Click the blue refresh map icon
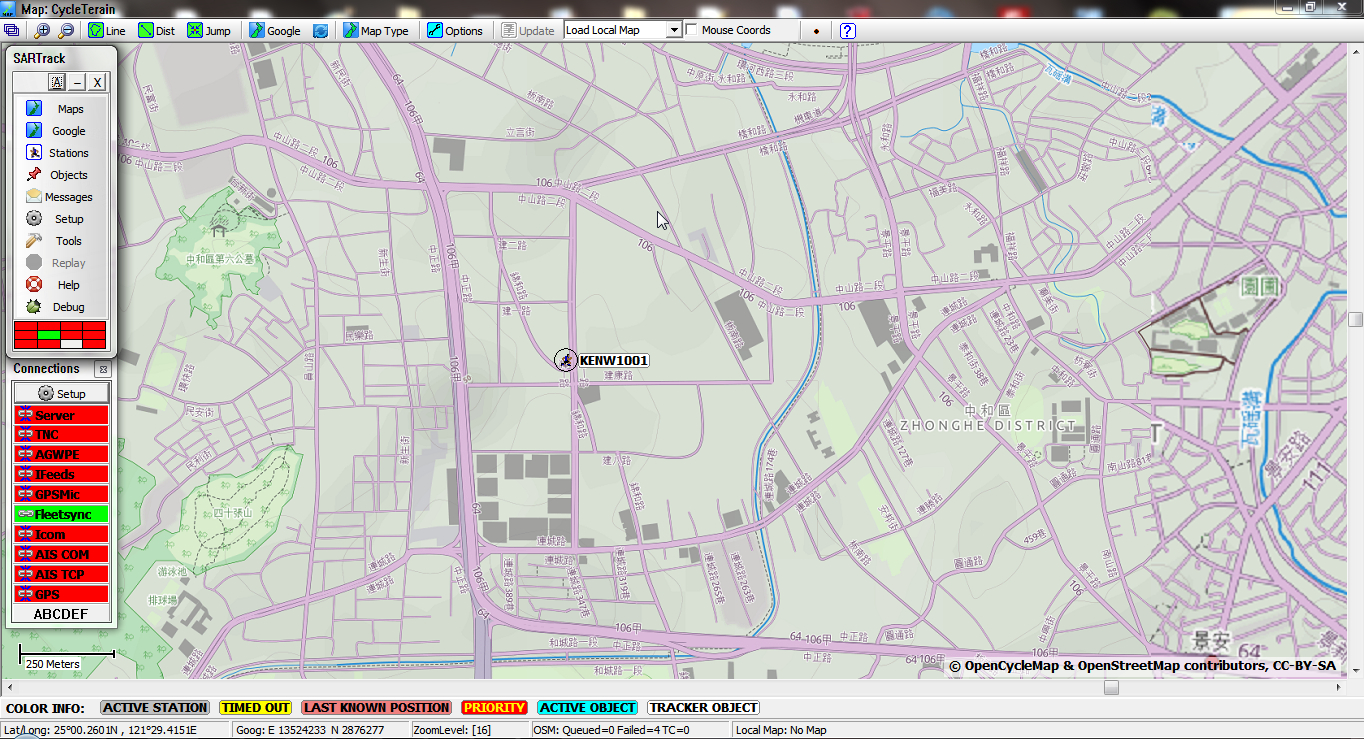This screenshot has width=1364, height=739. coord(320,31)
